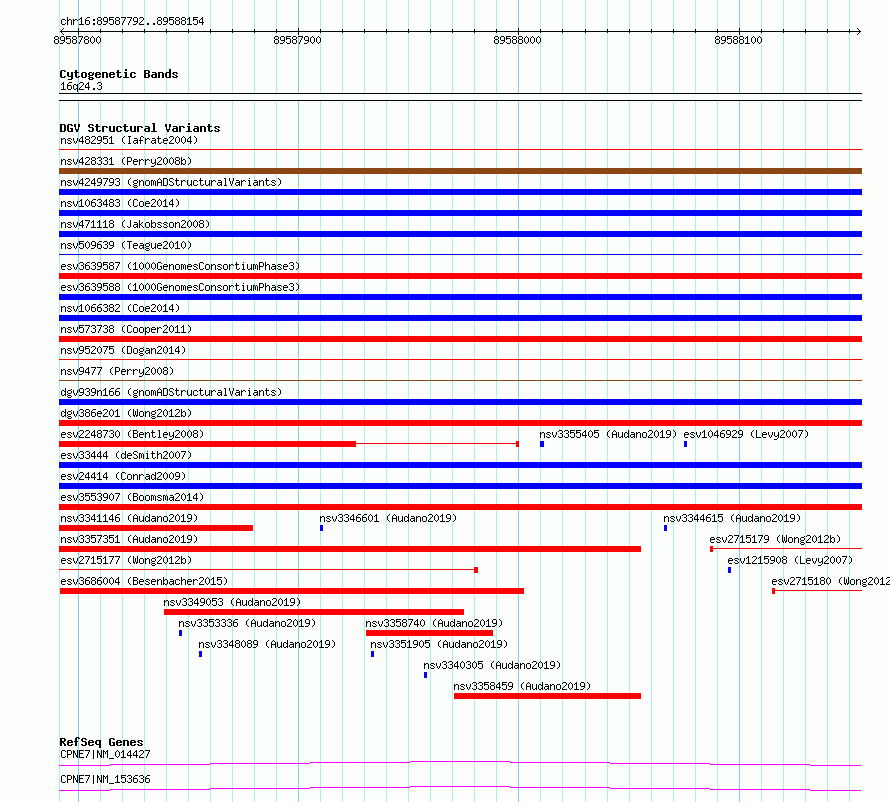Open the esv2715180 label at right edge
The width and height of the screenshot is (890, 802).
[830, 581]
